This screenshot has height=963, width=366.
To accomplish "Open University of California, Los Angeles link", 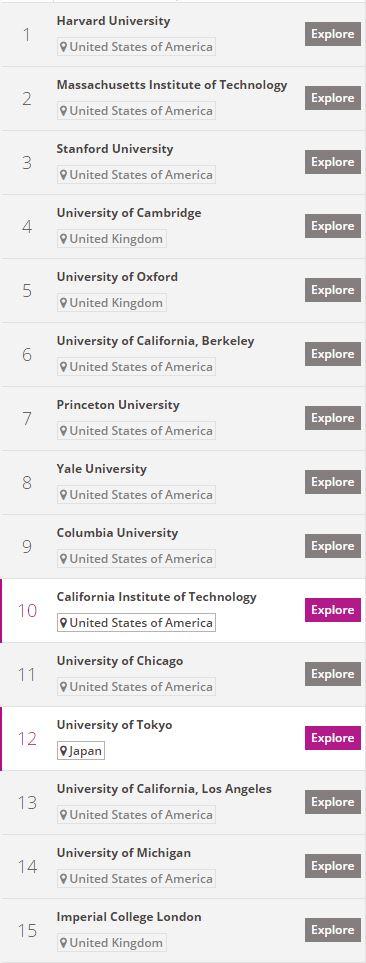I will coord(164,789).
